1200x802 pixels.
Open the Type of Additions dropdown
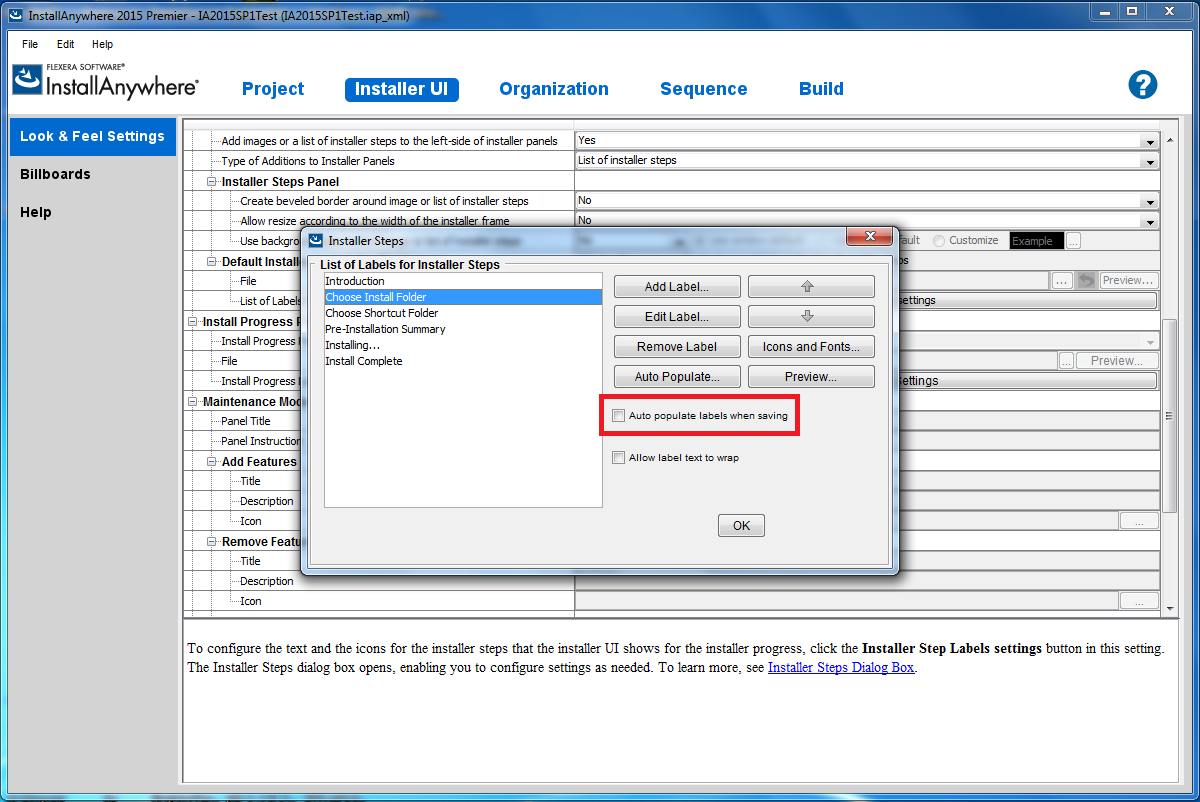click(x=1150, y=161)
